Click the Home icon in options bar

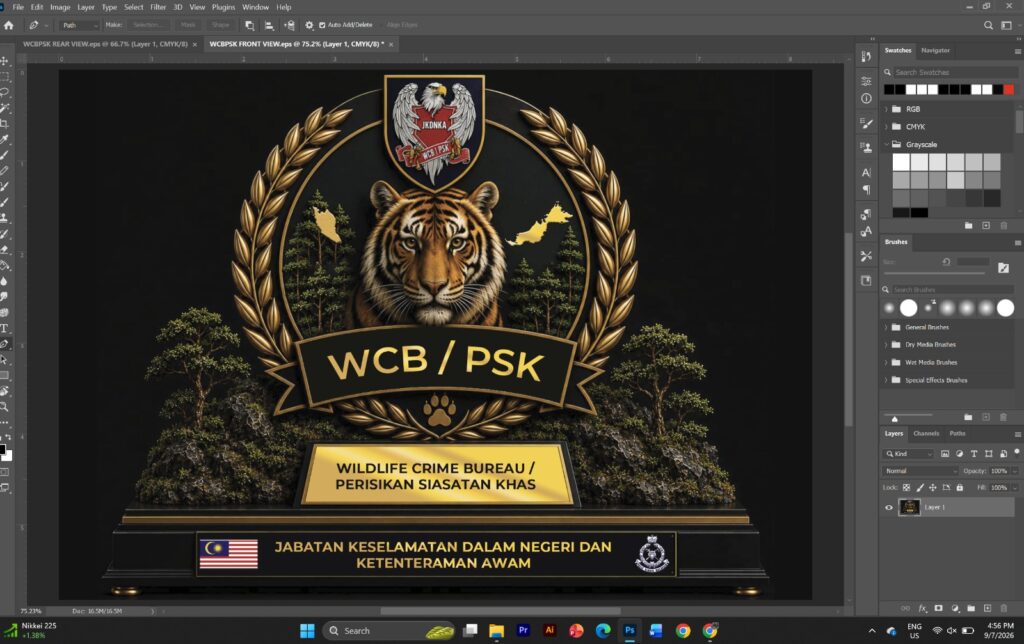coord(8,25)
